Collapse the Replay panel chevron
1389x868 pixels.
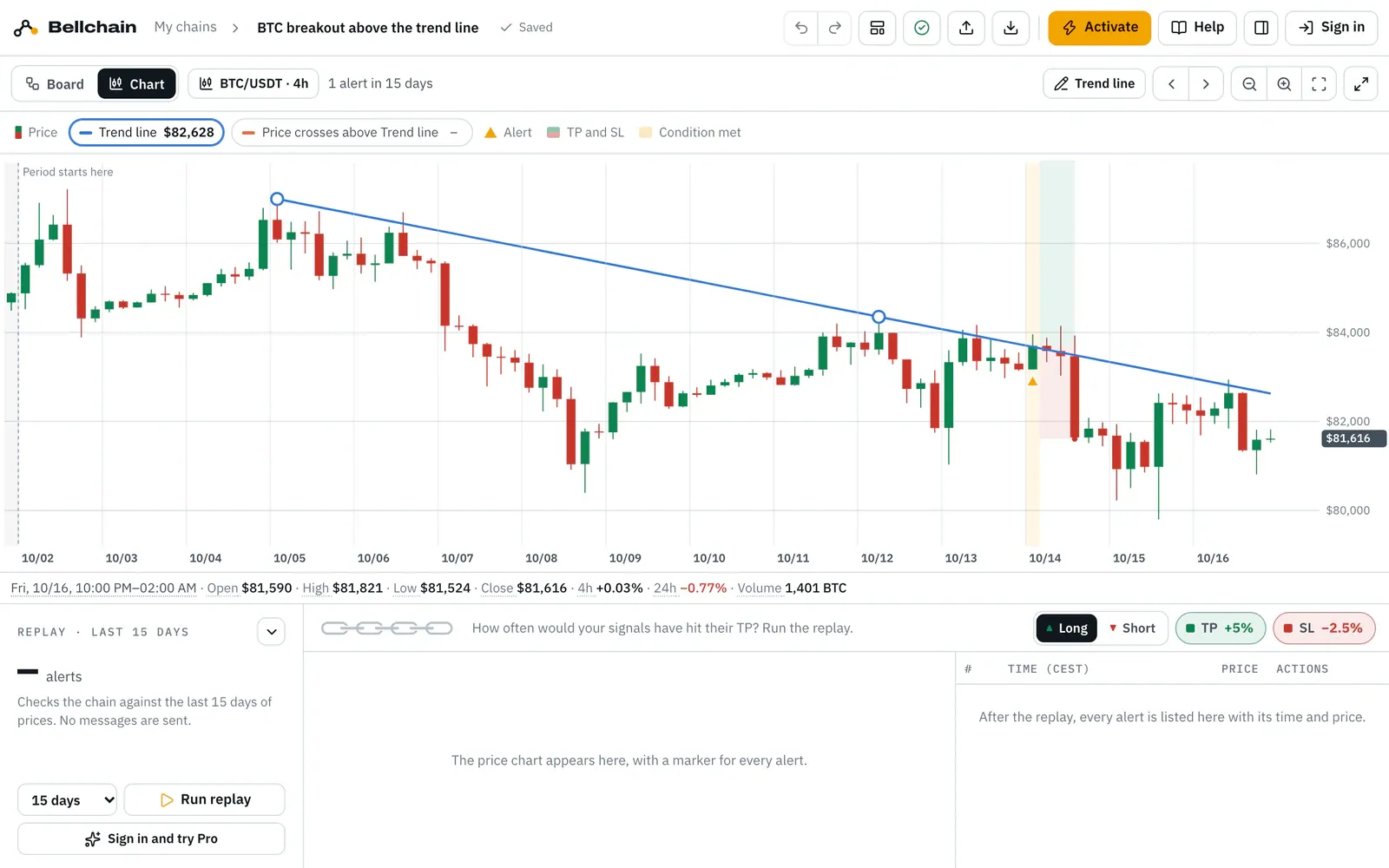pyautogui.click(x=272, y=632)
